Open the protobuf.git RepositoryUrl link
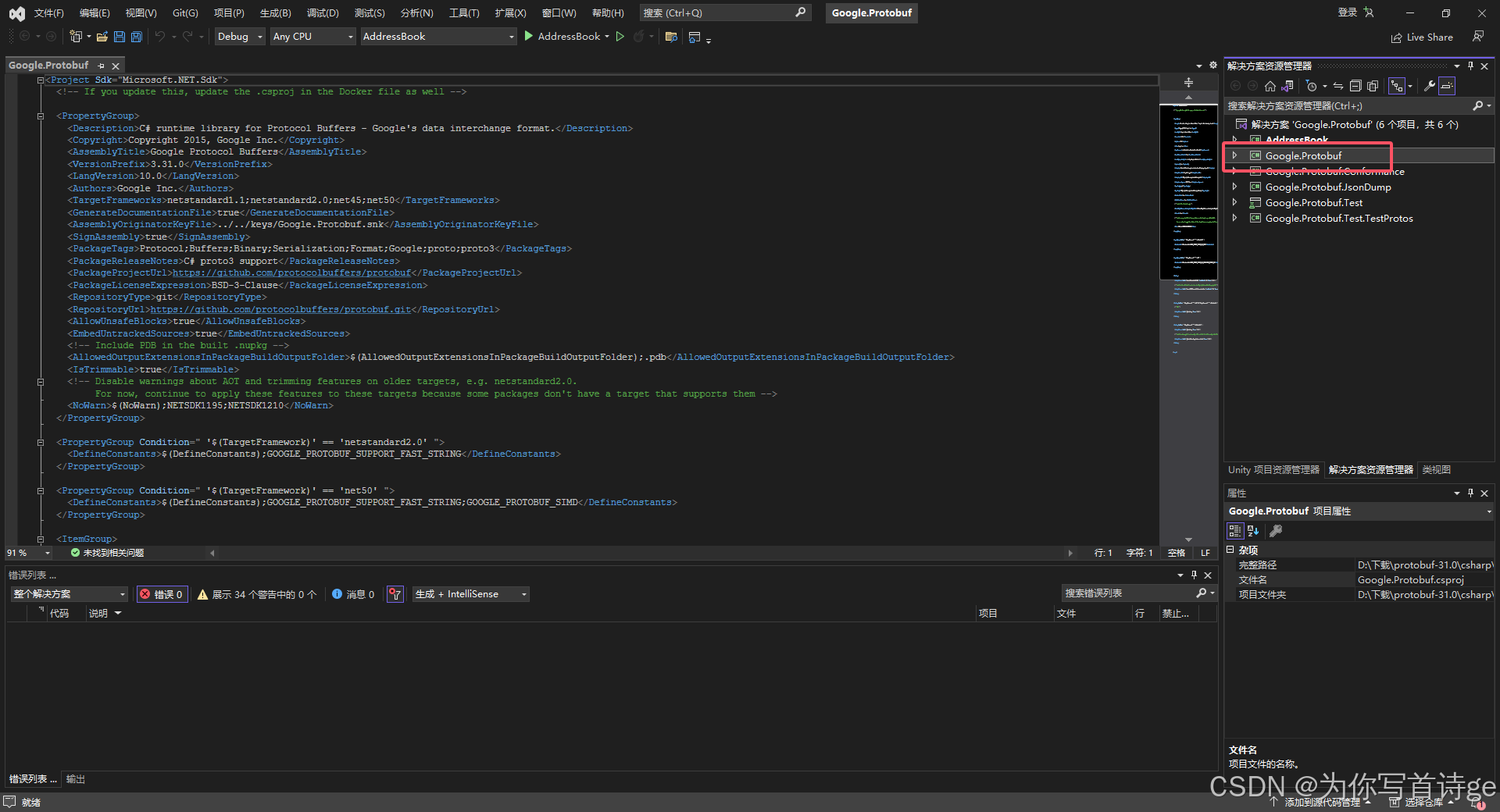This screenshot has height=812, width=1500. pos(280,309)
